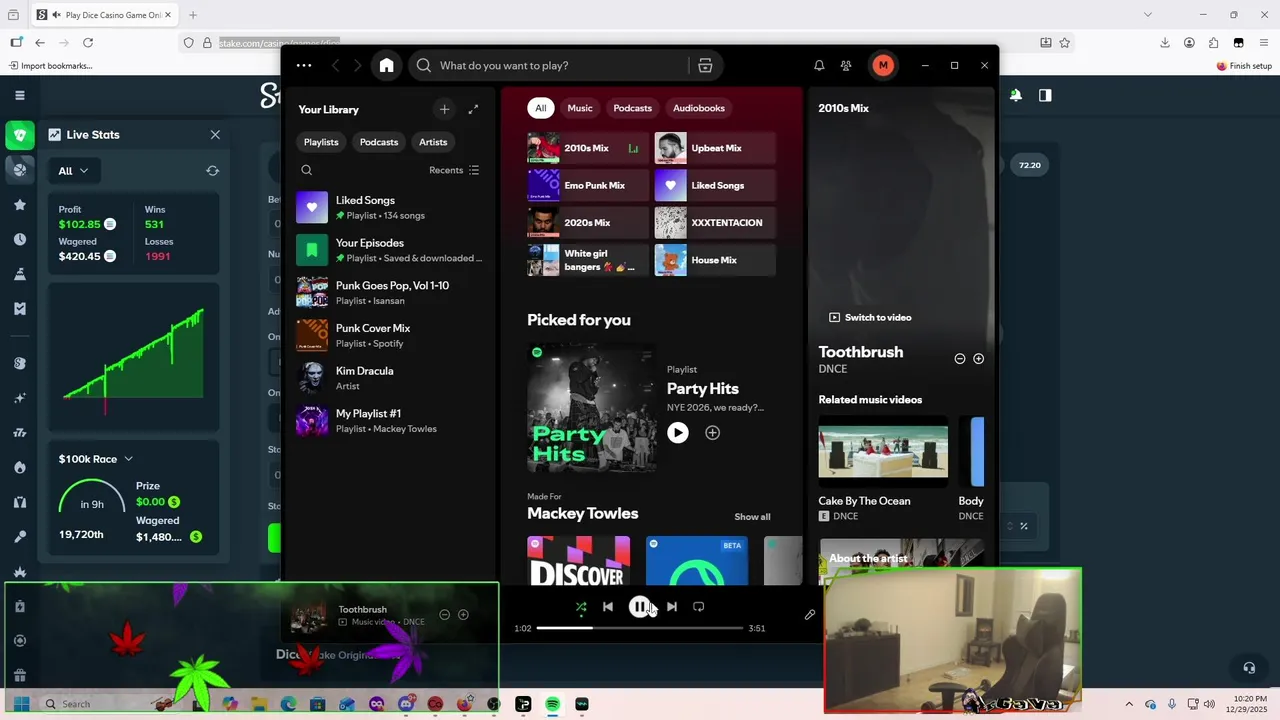
Task: Open the Punk Cover Mix playlist
Action: [390, 335]
